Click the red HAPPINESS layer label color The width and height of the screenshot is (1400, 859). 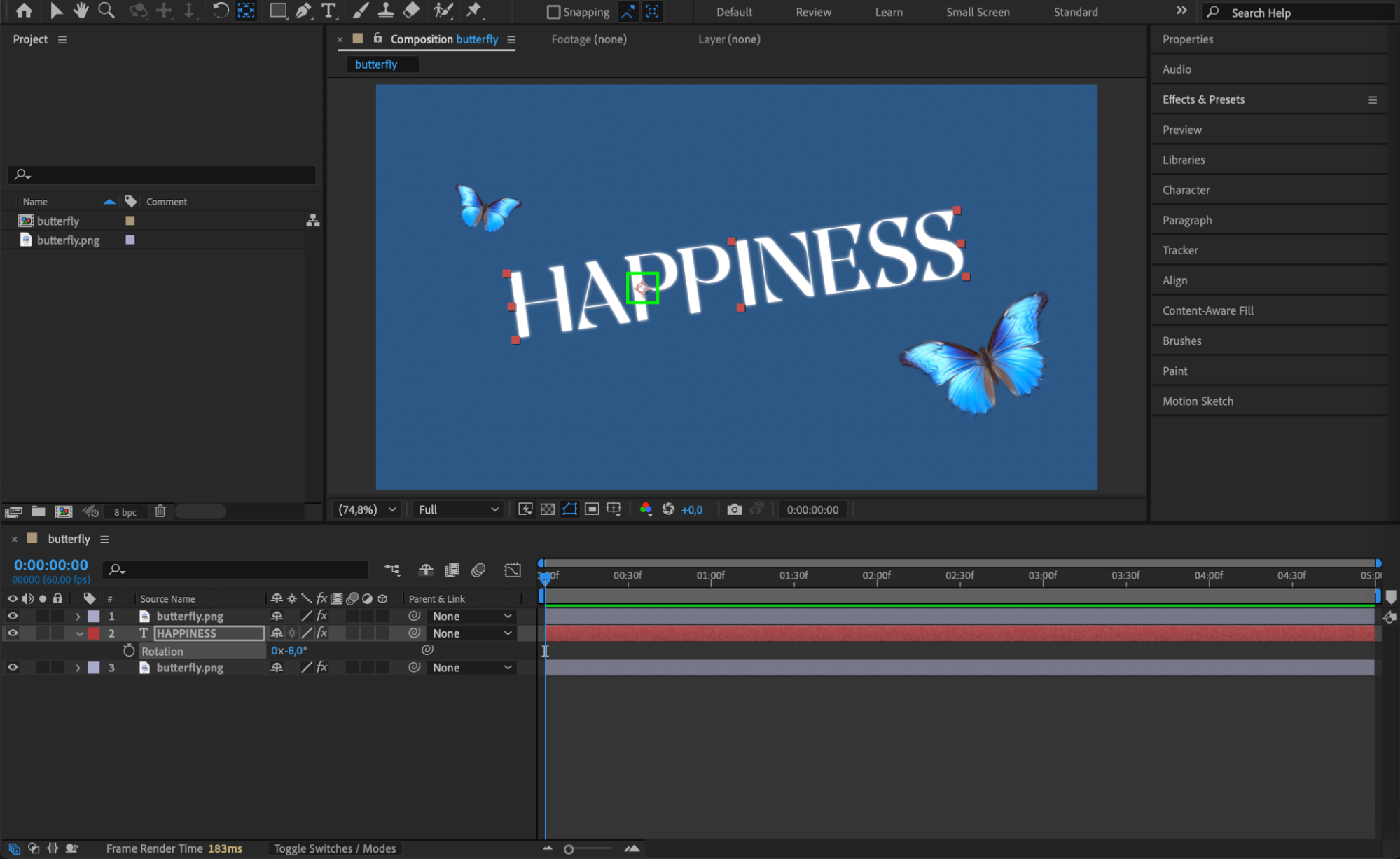94,633
